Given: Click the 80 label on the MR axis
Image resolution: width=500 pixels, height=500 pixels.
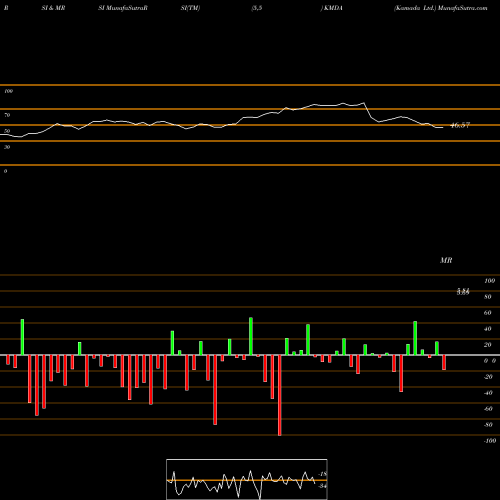Looking at the screenshot, I should coord(488,297).
